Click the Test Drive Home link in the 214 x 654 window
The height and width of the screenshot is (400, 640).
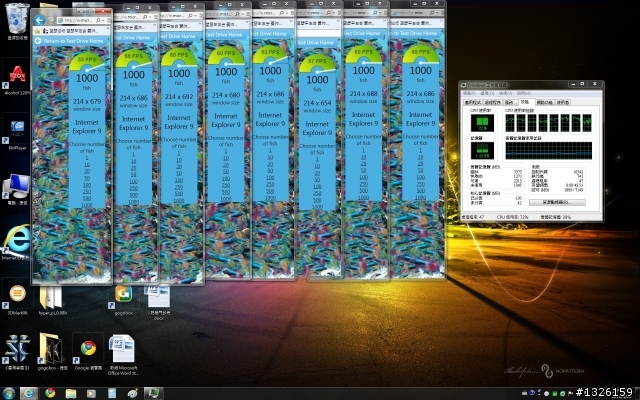pyautogui.click(x=316, y=42)
